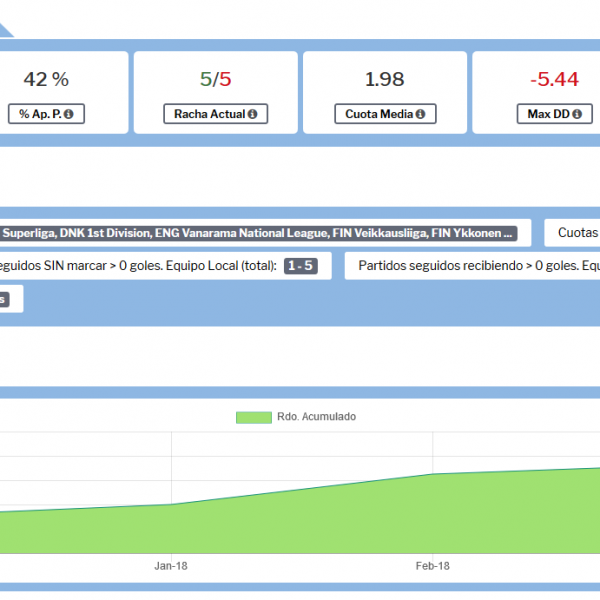This screenshot has height=600, width=600.
Task: Click info icon next to Cuota Media
Action: point(420,114)
